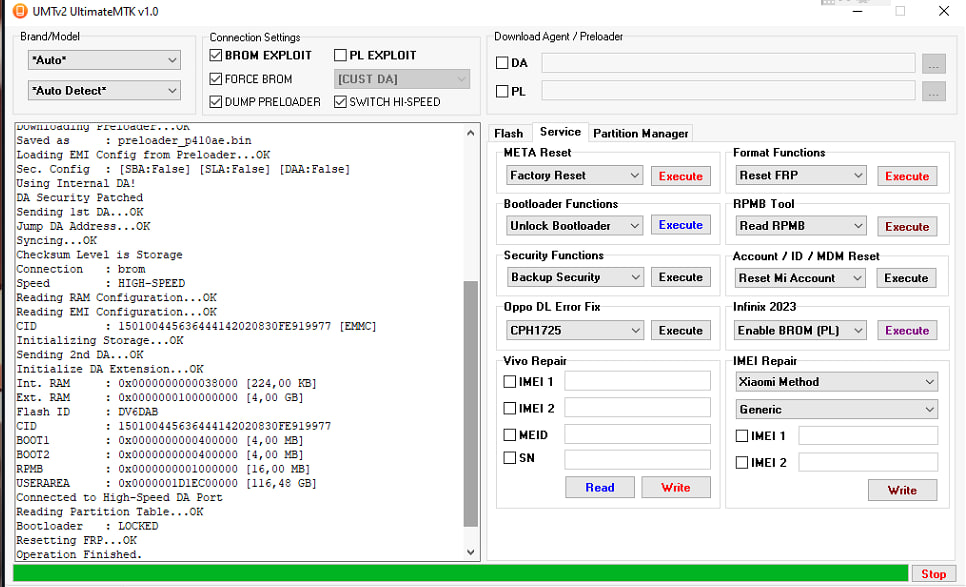Open the [CUST DA] dropdown
This screenshot has height=587, width=966.
click(402, 79)
